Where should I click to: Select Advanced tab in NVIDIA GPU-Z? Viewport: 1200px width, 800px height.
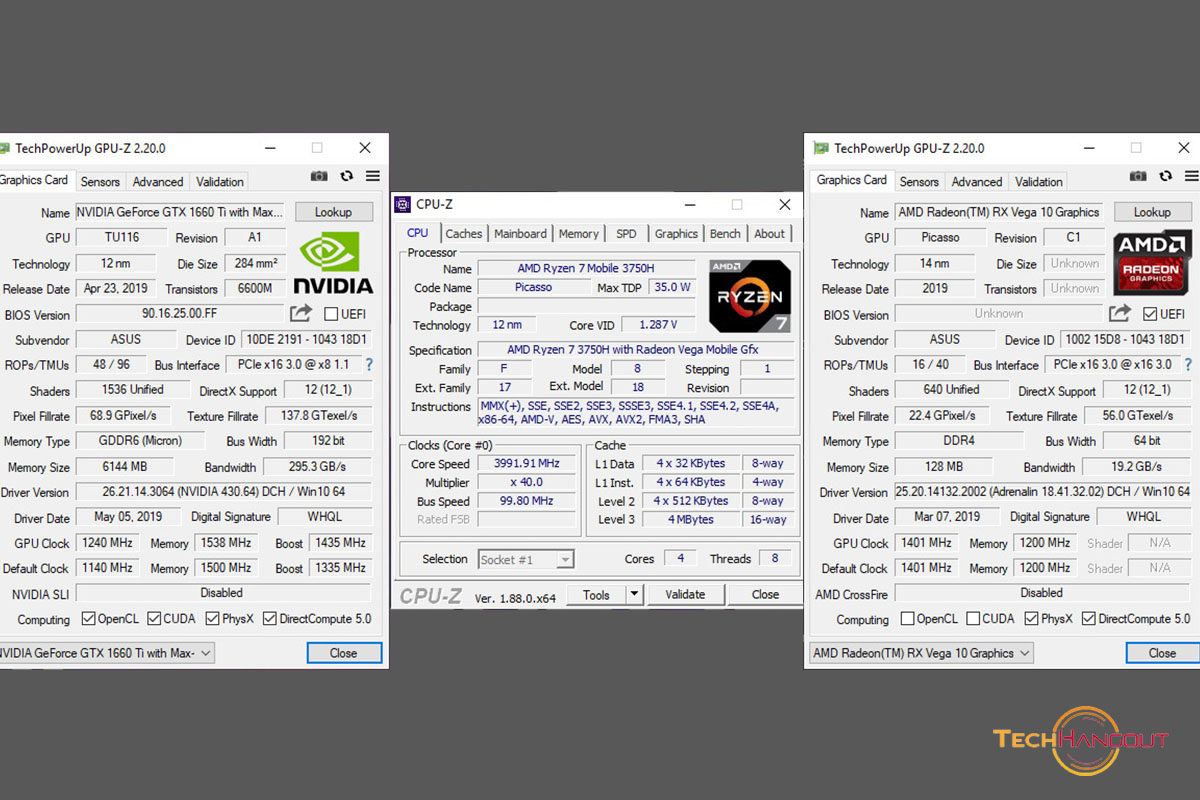click(158, 182)
